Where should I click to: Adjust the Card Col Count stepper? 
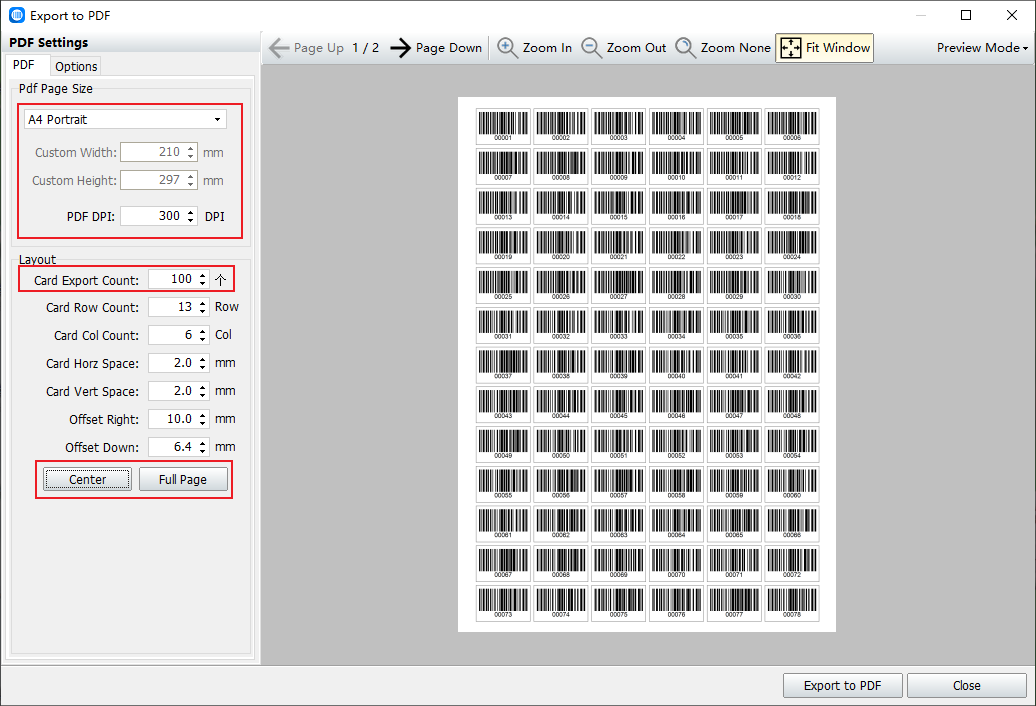pos(202,335)
